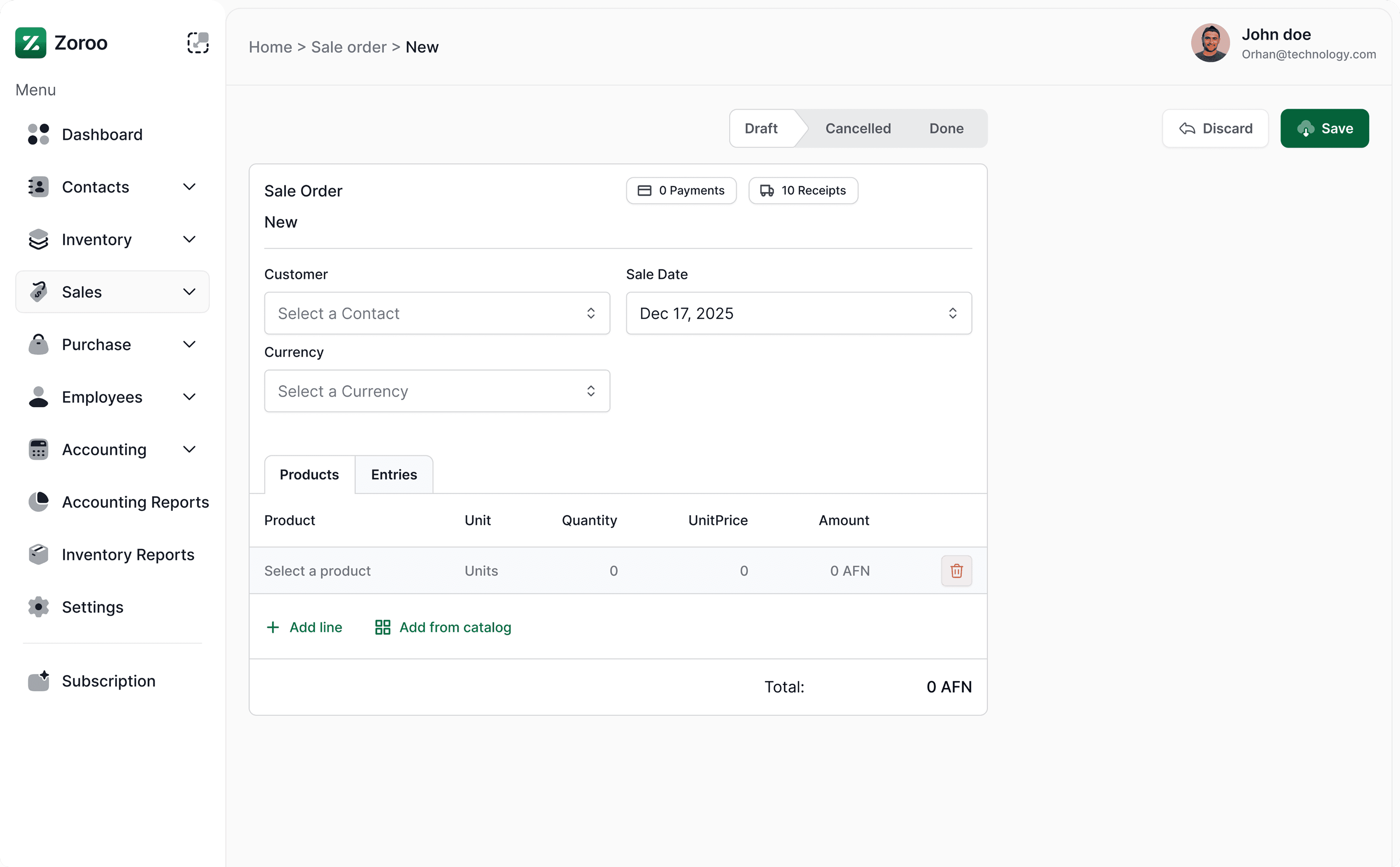The image size is (1400, 867).
Task: Expand the Contacts menu chevron
Action: click(189, 187)
